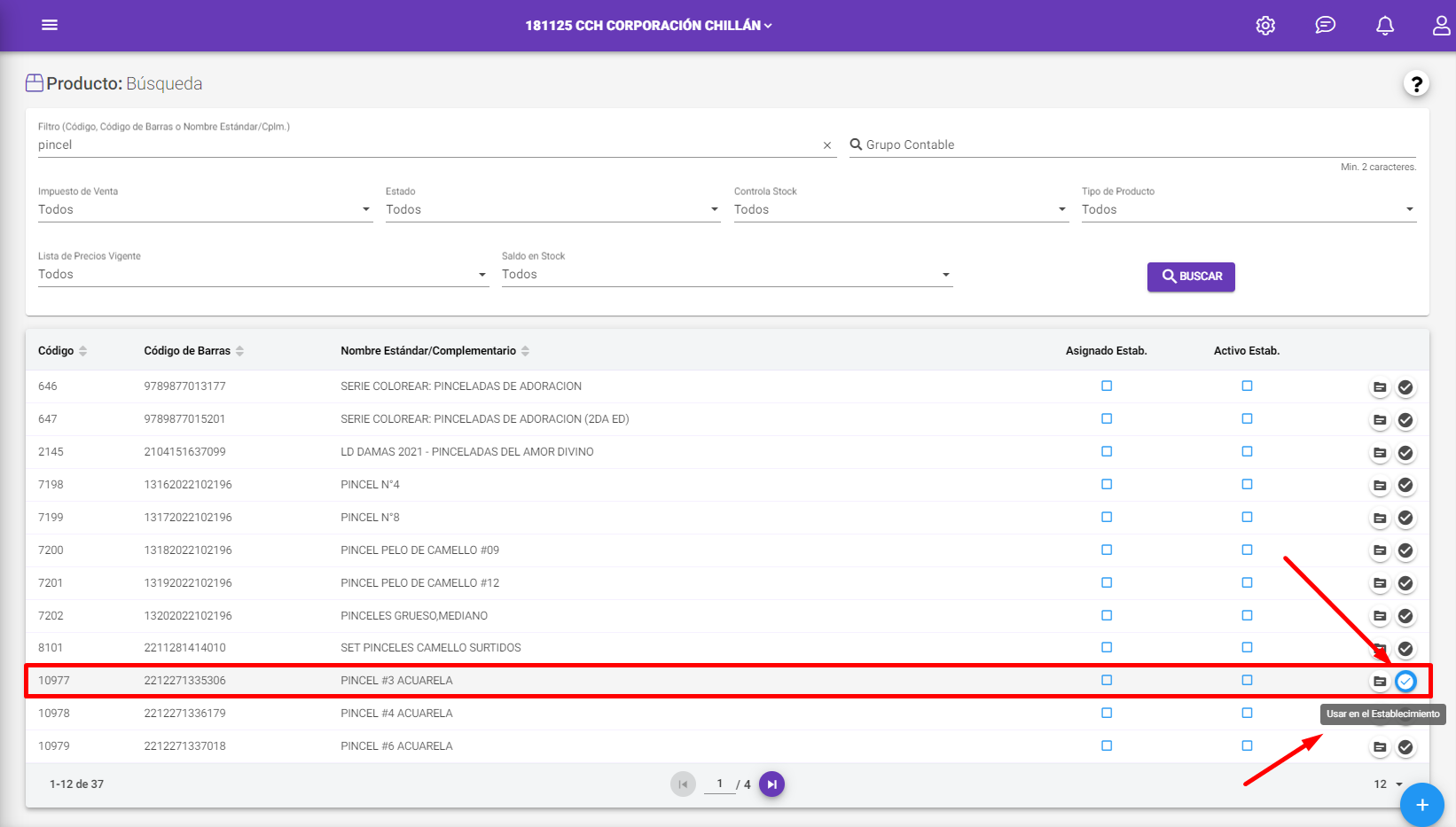Clear the 'pincel' filter text
This screenshot has height=827, width=1456.
tap(827, 145)
